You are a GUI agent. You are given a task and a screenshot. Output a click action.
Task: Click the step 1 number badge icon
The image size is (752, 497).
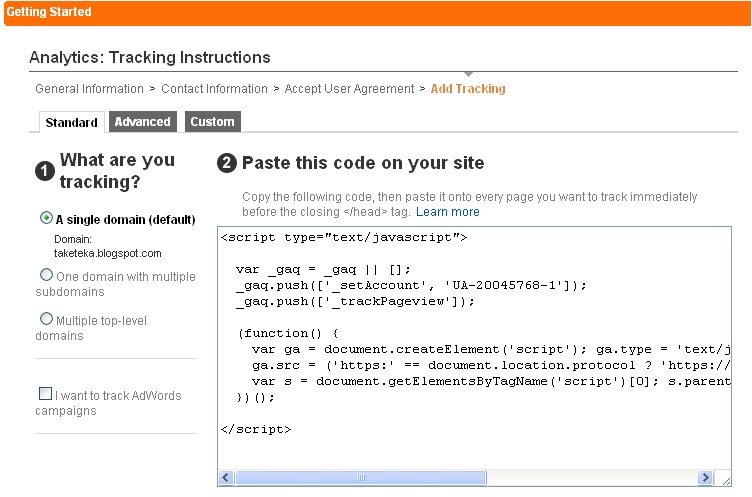pos(45,171)
